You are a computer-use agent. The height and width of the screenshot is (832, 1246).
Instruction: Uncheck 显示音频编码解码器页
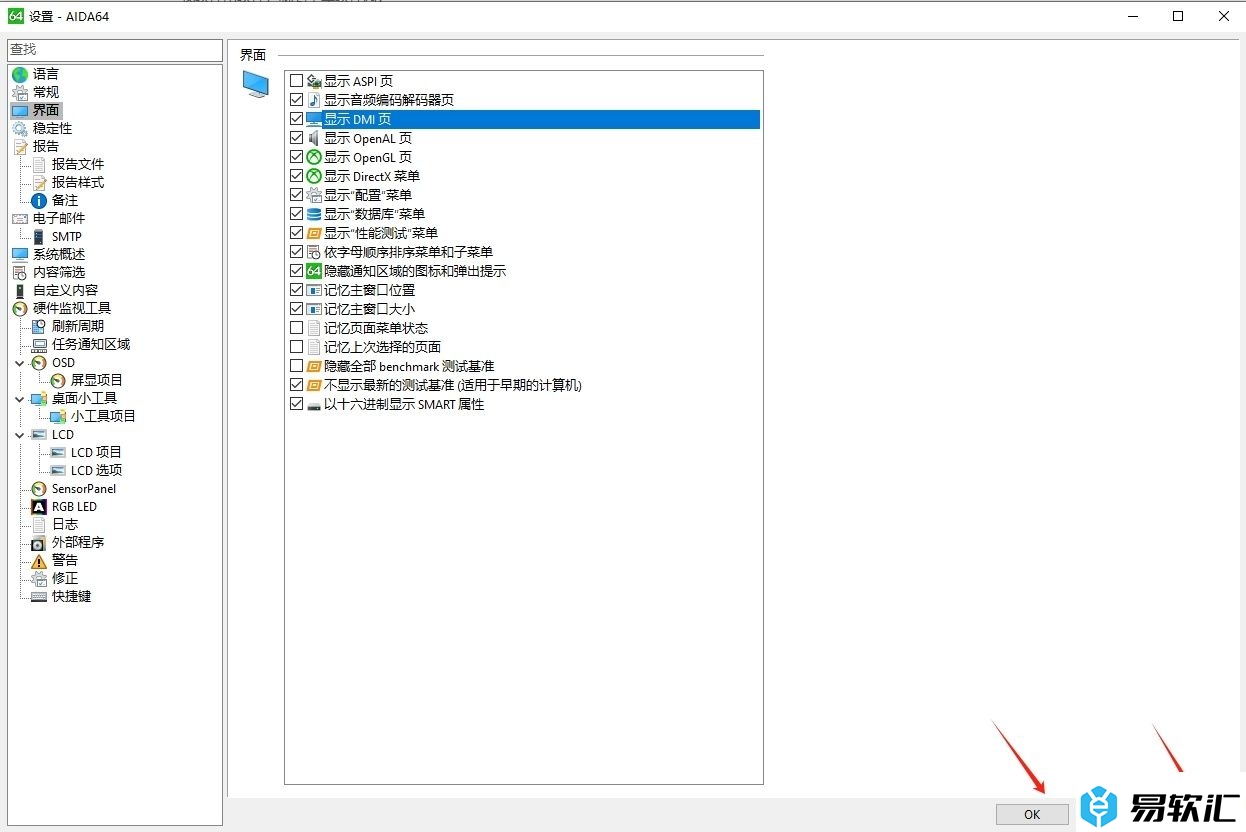click(296, 100)
